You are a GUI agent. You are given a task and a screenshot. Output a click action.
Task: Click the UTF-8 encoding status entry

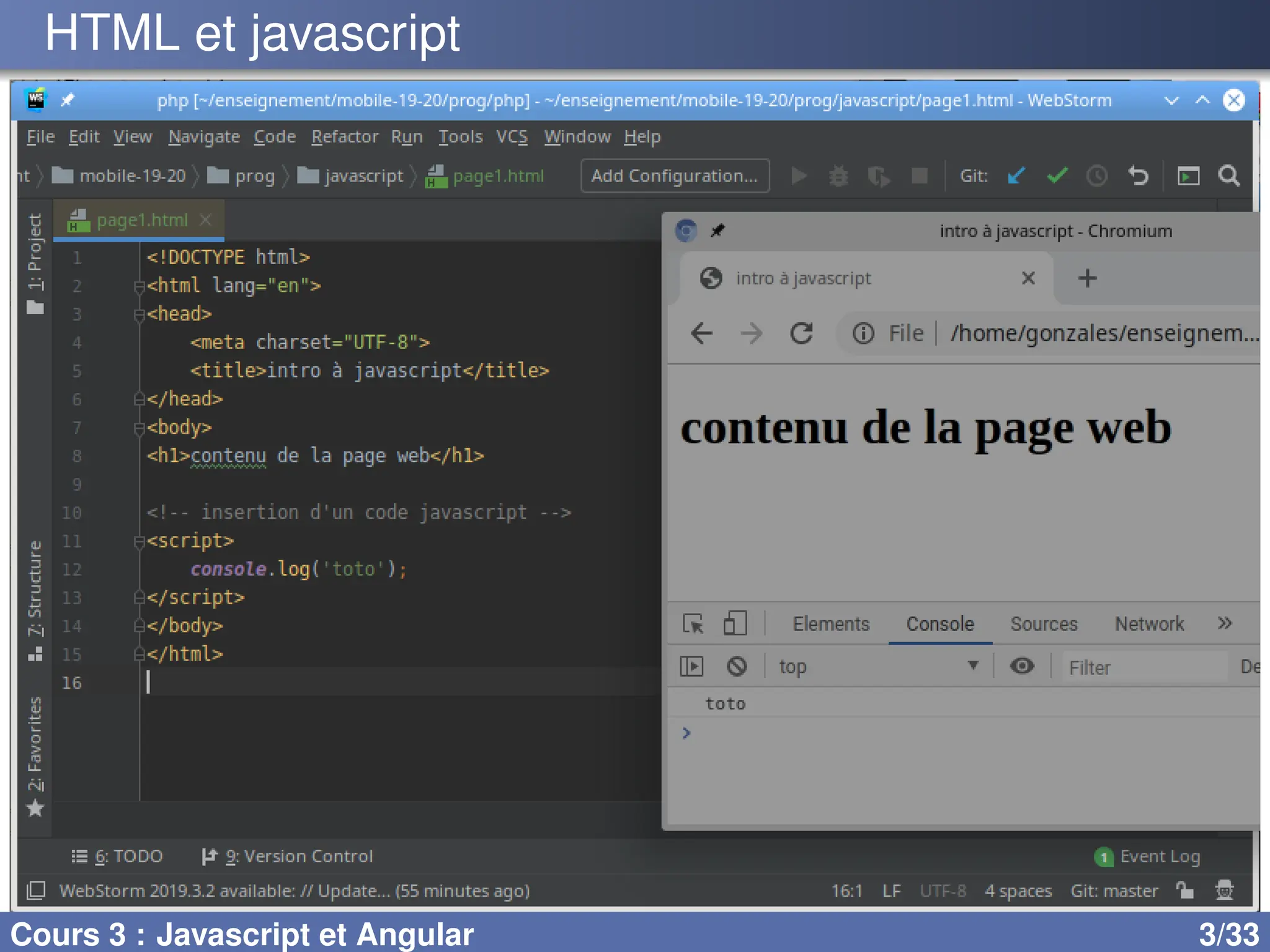coord(943,891)
